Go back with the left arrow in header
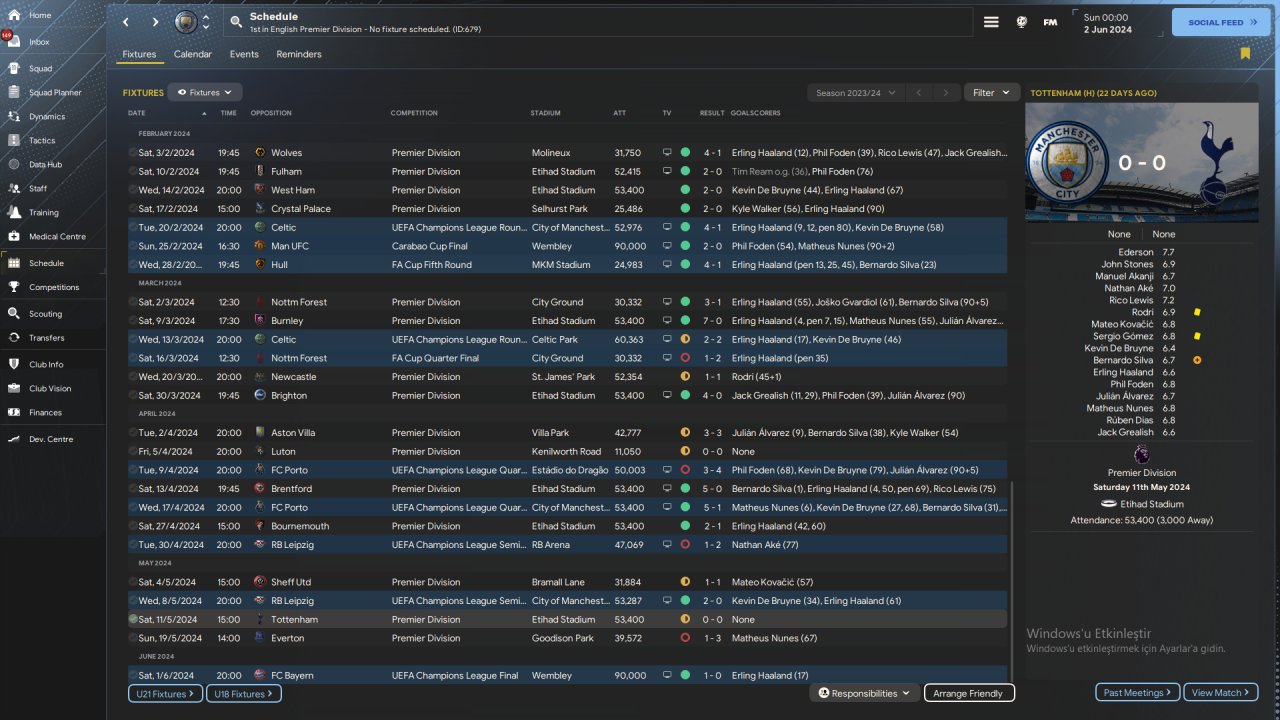Screen dimensions: 1280x720 coord(125,22)
